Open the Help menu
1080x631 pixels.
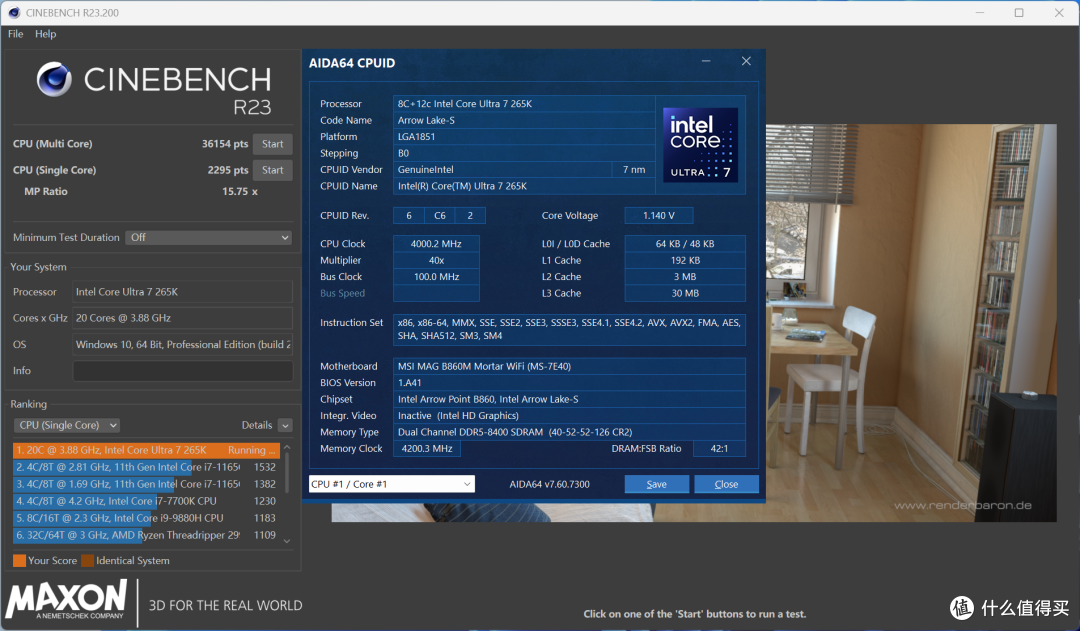point(45,34)
